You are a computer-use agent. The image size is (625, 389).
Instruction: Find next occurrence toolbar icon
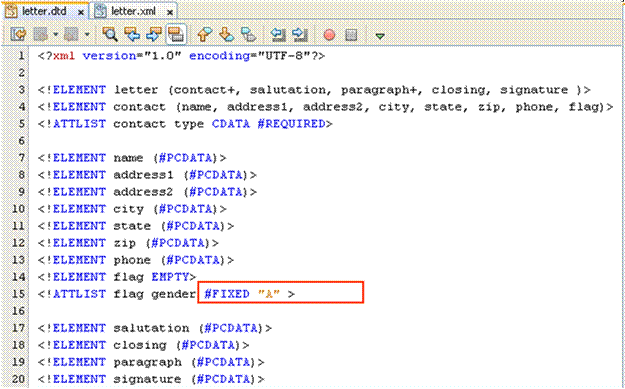154,35
